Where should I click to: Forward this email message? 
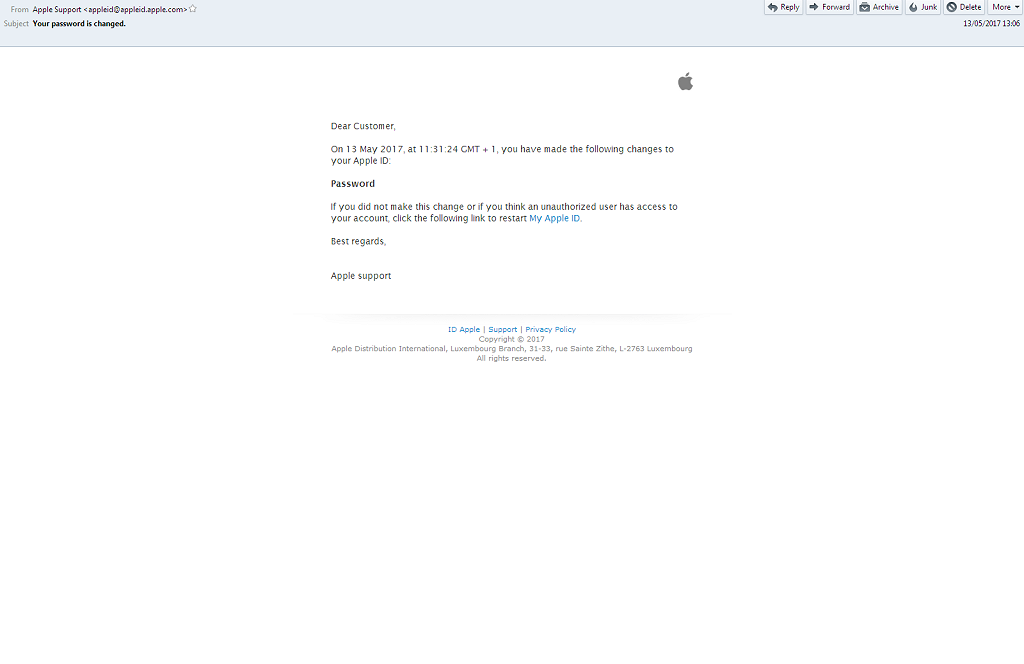coord(829,7)
